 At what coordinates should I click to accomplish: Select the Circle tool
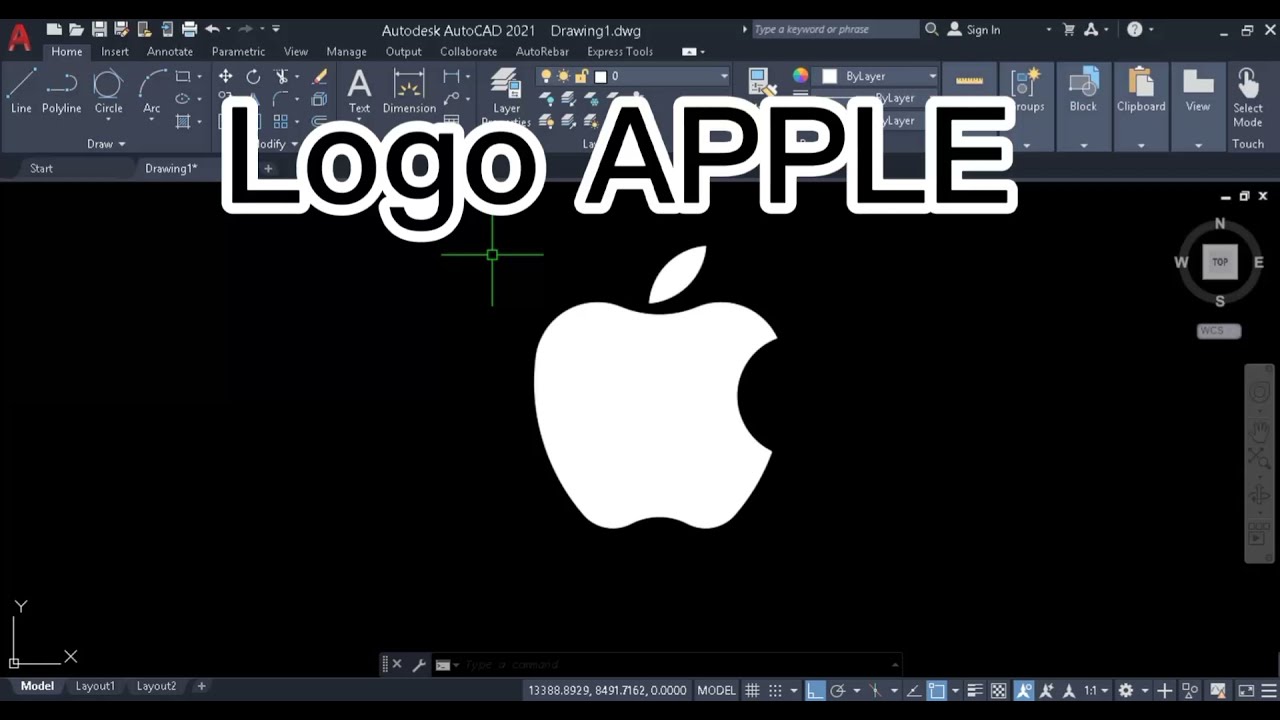[108, 91]
